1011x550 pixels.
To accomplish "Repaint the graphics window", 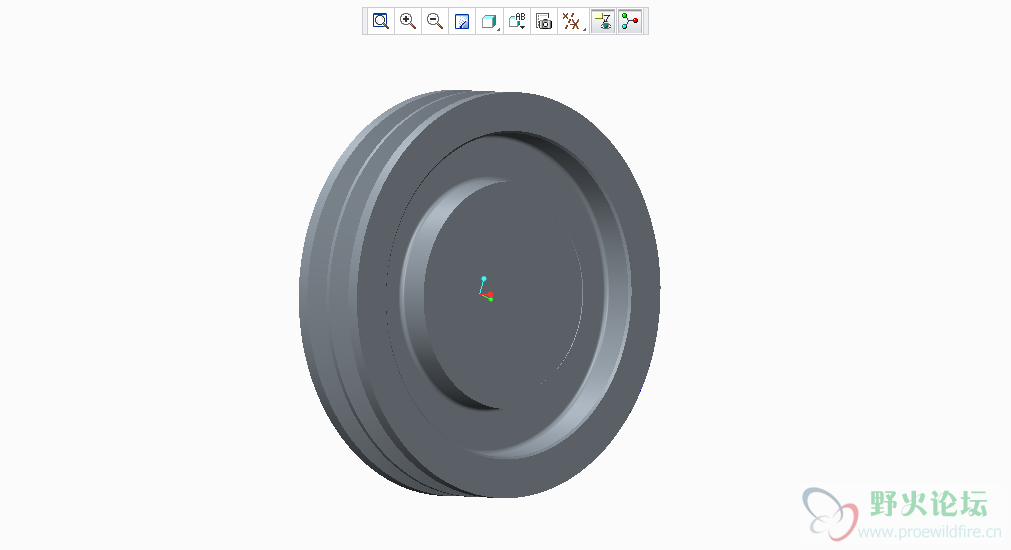I will pos(462,21).
